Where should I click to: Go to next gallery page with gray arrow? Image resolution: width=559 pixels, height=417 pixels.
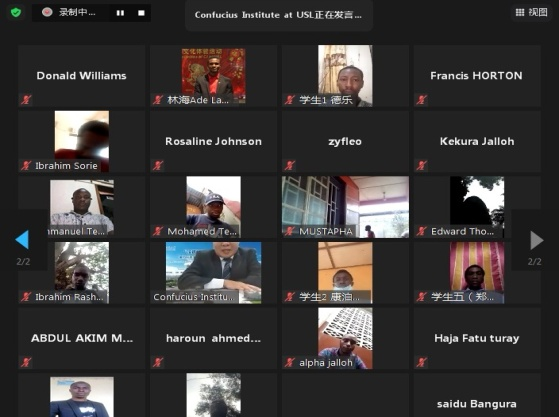[537, 240]
